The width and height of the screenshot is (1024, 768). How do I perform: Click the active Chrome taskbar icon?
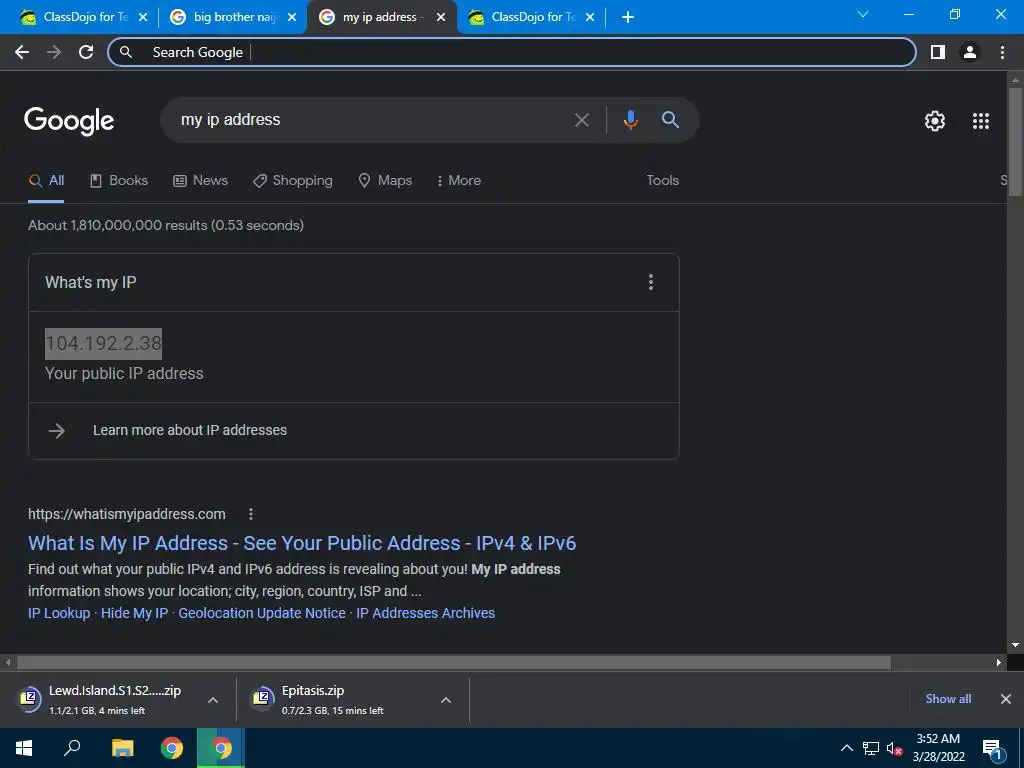[x=221, y=748]
